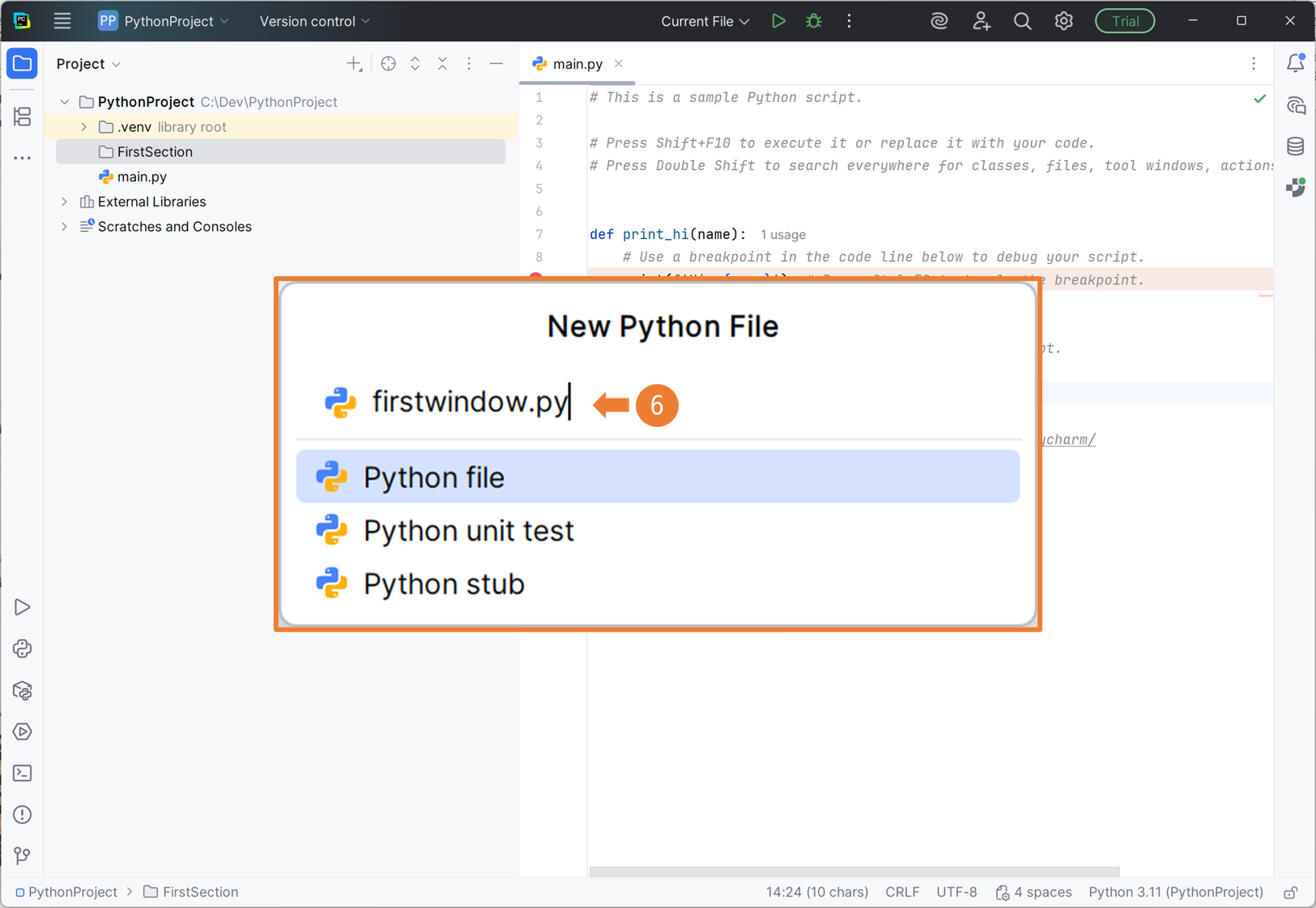Close the main.py tab

(x=619, y=63)
